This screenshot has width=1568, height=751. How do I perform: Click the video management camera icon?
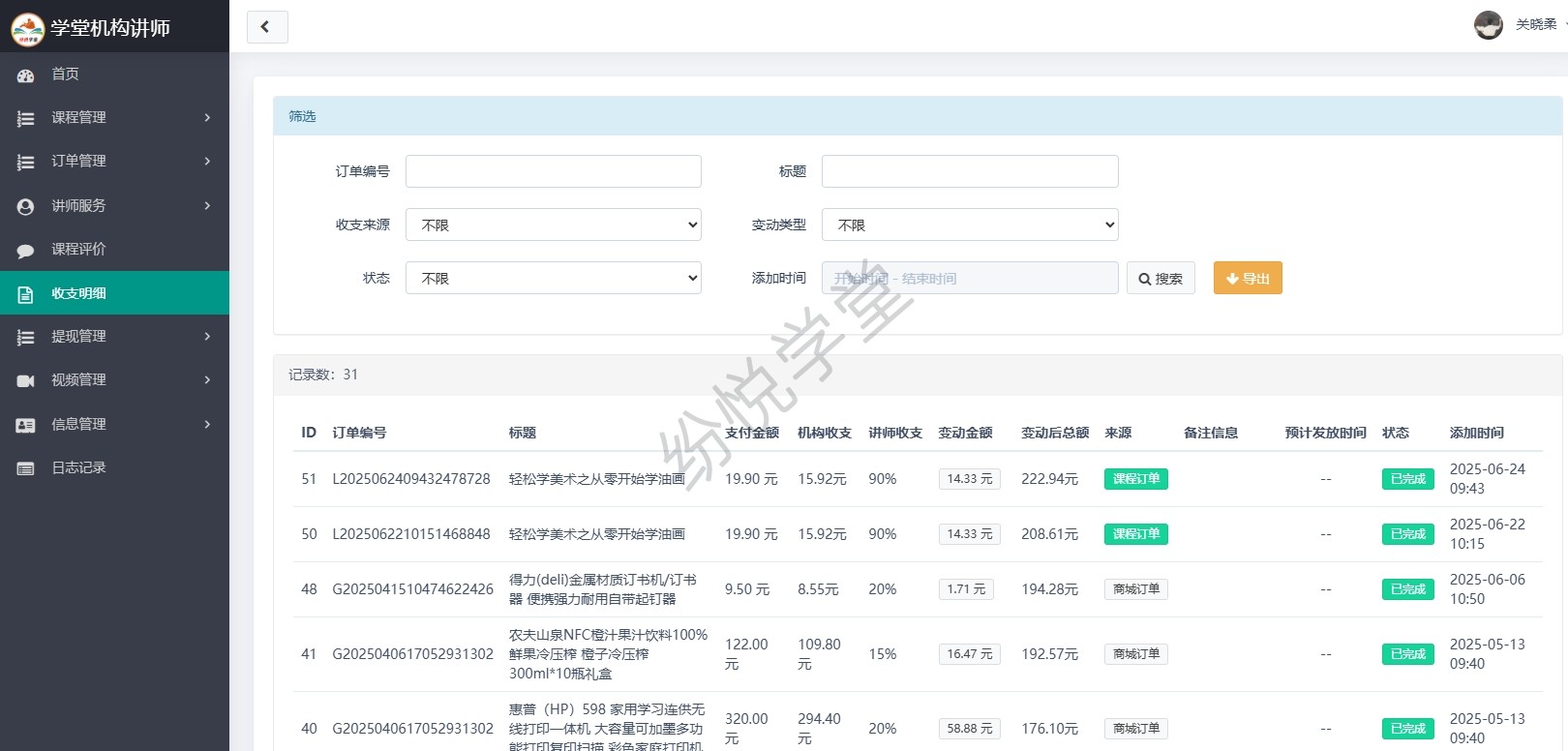(26, 380)
